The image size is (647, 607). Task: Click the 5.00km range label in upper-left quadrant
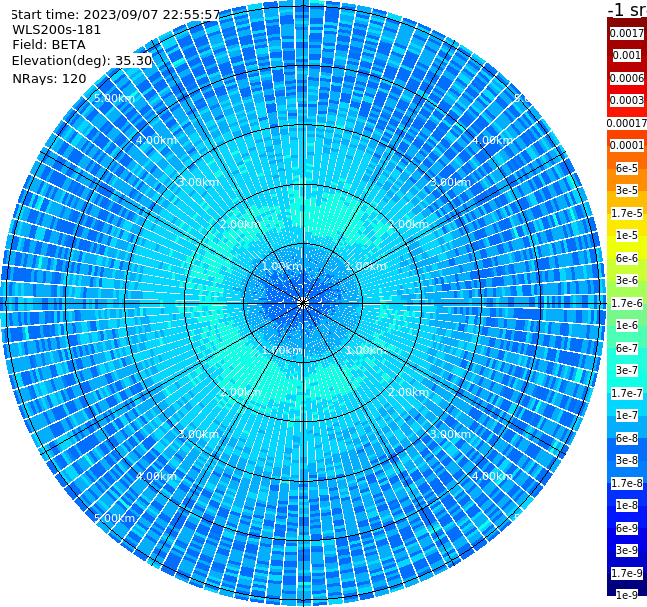[114, 98]
